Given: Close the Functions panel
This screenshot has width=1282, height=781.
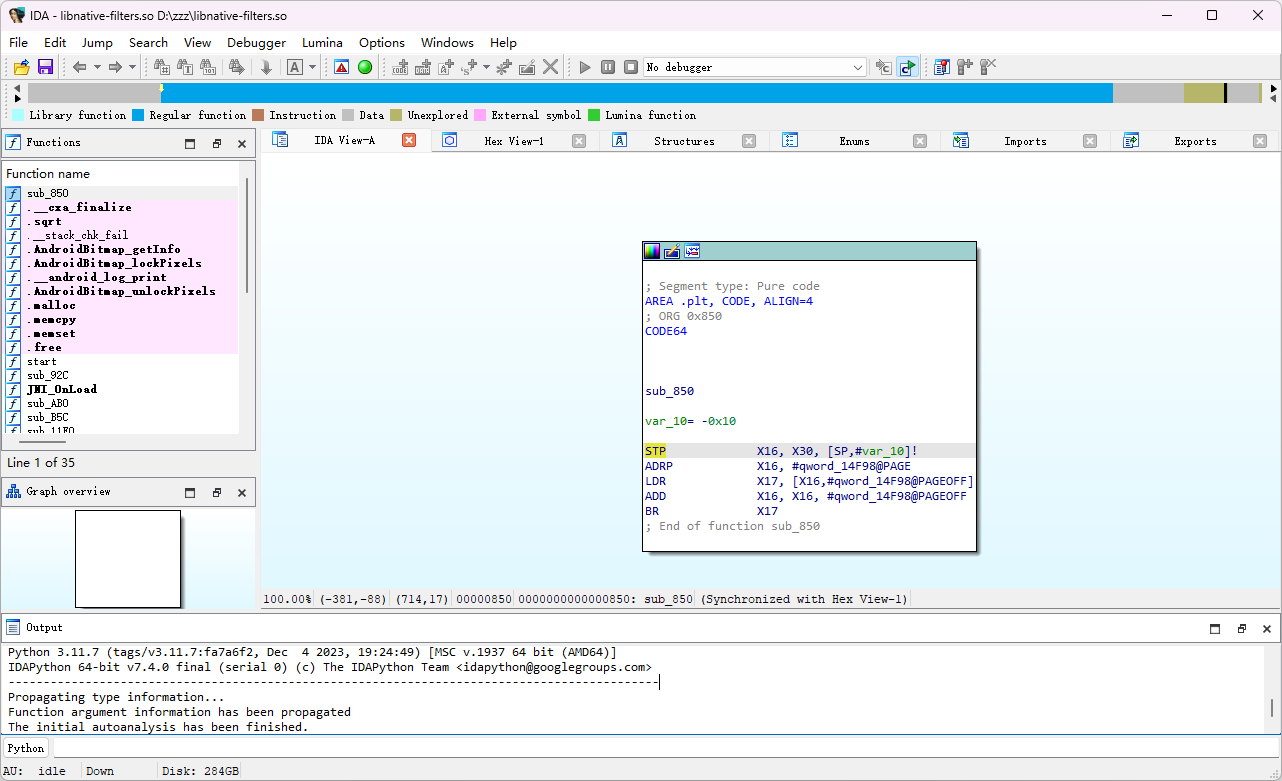Looking at the screenshot, I should click(242, 143).
